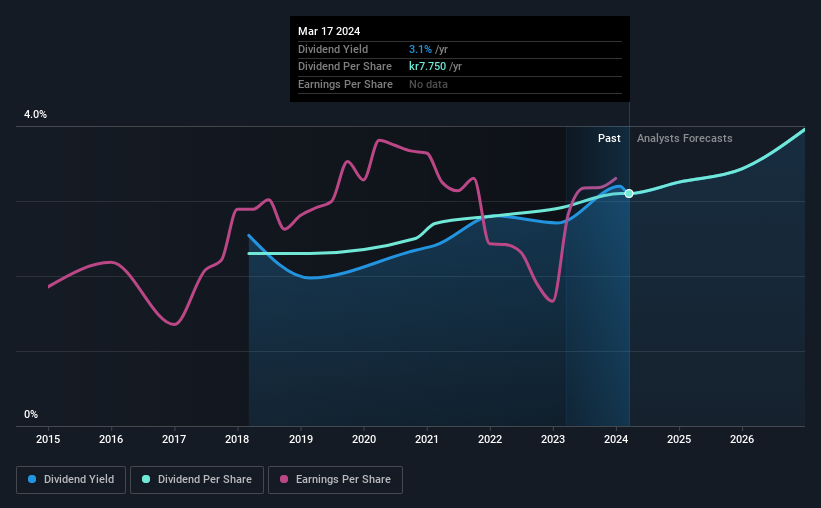Image resolution: width=821 pixels, height=508 pixels.
Task: Toggle the Dividend Yield legend button
Action: pyautogui.click(x=71, y=480)
